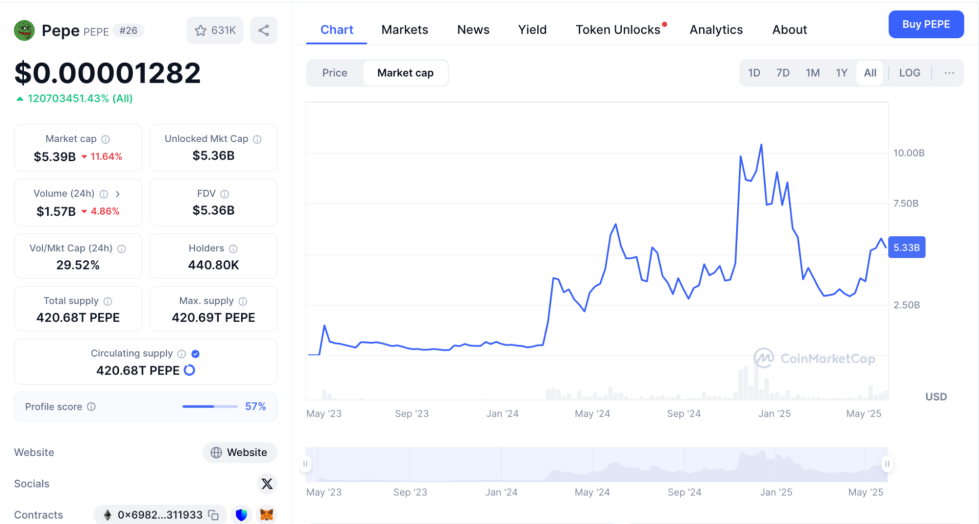979x524 pixels.
Task: Toggle LOG scale on chart
Action: pos(909,73)
